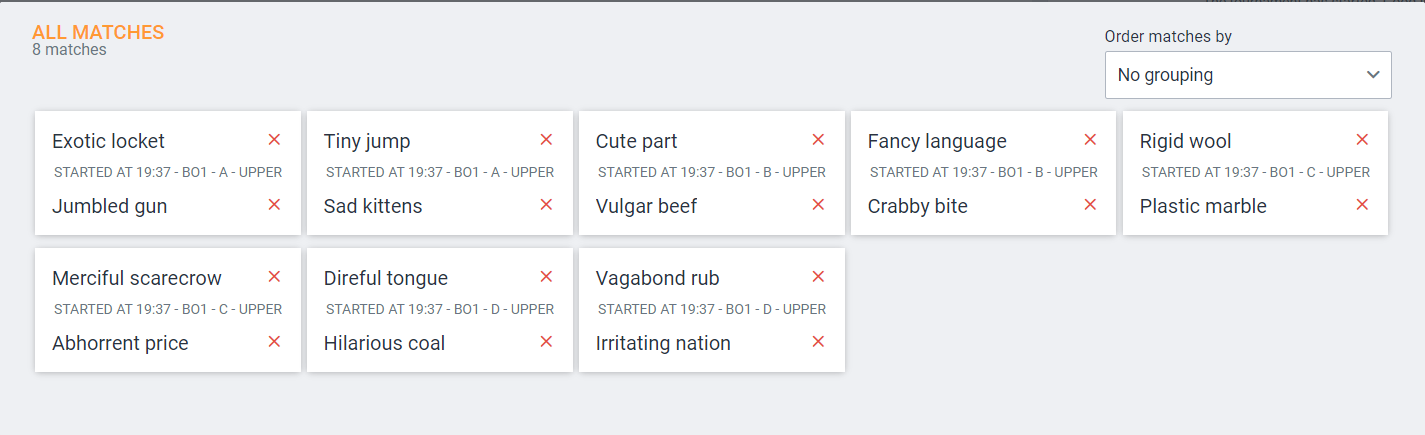Click the ALL MATCHES heading
The height and width of the screenshot is (435, 1425).
pyautogui.click(x=98, y=32)
